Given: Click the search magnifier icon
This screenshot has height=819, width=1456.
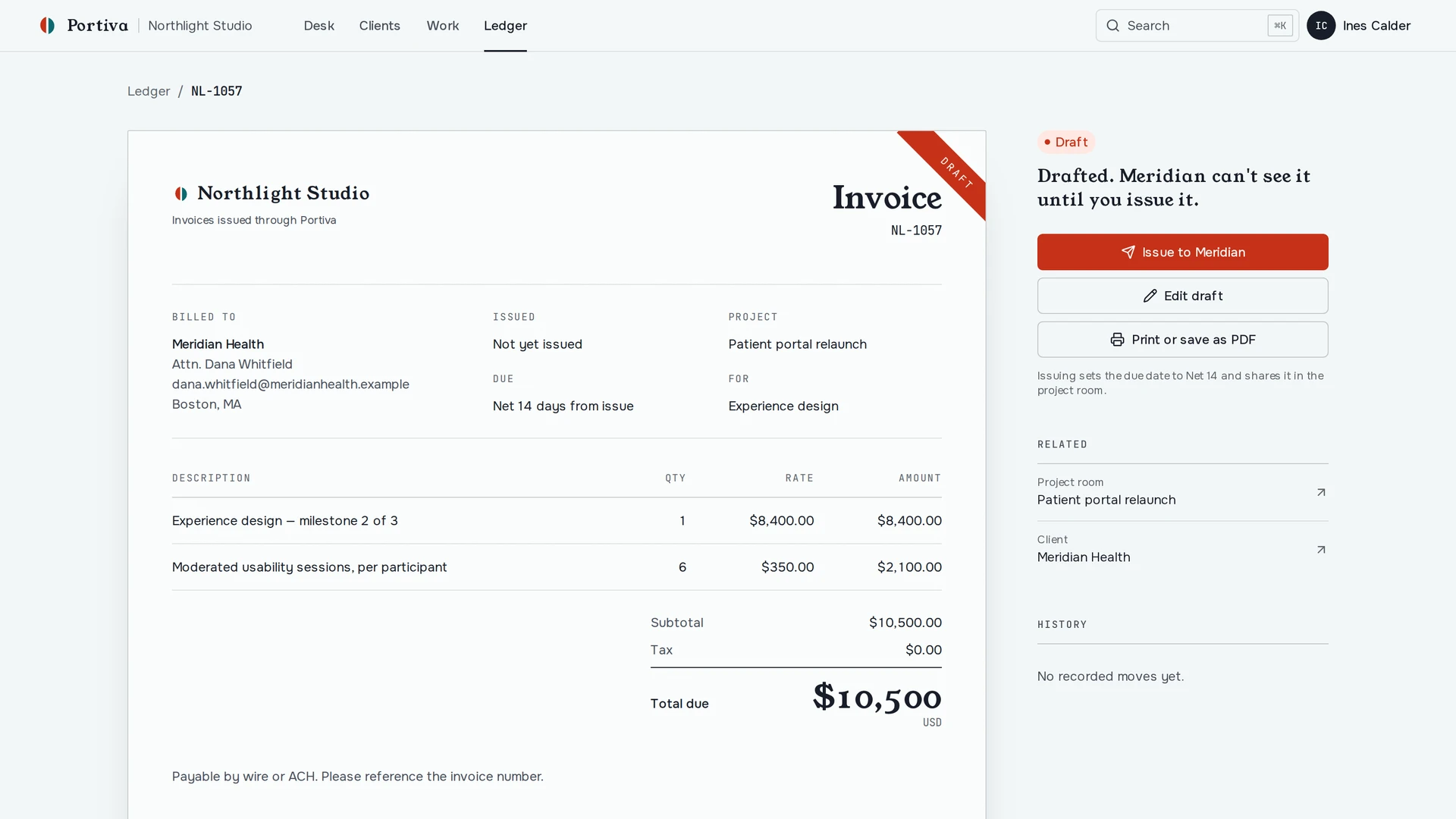Looking at the screenshot, I should (x=1112, y=25).
